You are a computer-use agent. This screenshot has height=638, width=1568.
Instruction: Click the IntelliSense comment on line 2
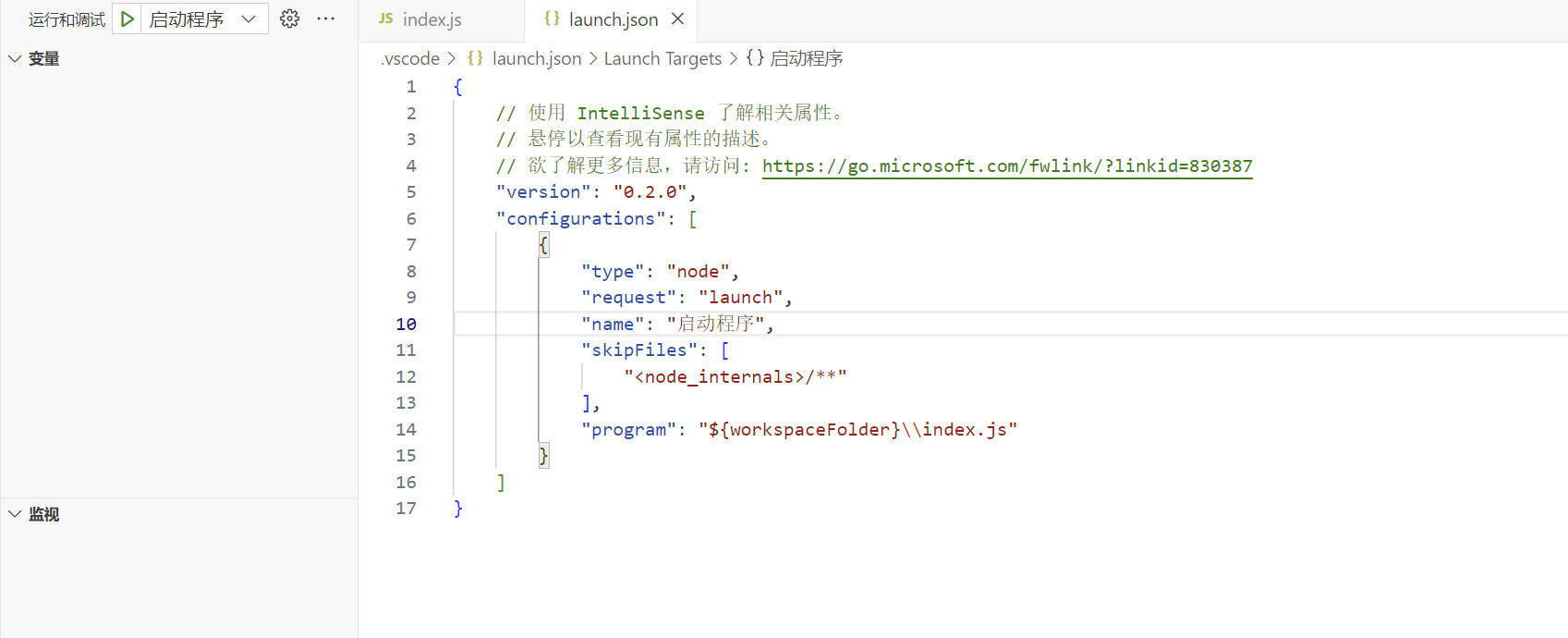click(670, 113)
